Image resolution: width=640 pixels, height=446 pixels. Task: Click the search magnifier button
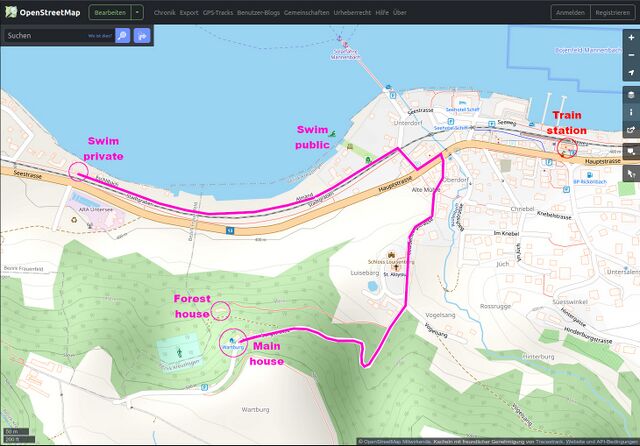pyautogui.click(x=122, y=35)
